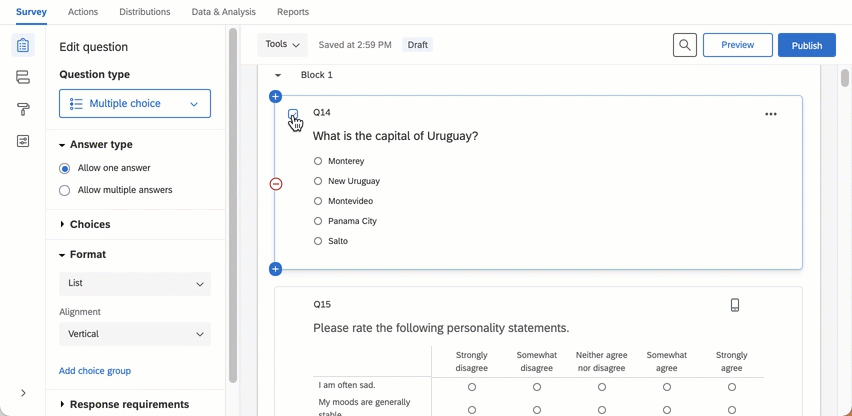Screen dimensions: 852x416
Task: Click the search magnifier icon
Action: [684, 45]
